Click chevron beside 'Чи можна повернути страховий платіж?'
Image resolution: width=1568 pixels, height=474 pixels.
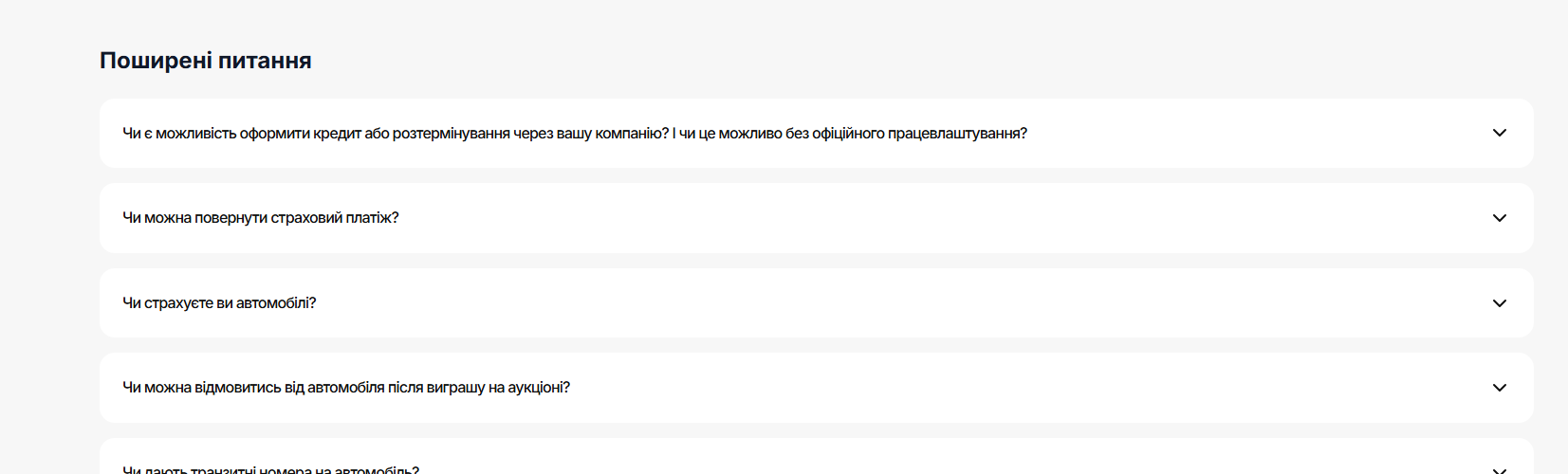[1499, 218]
